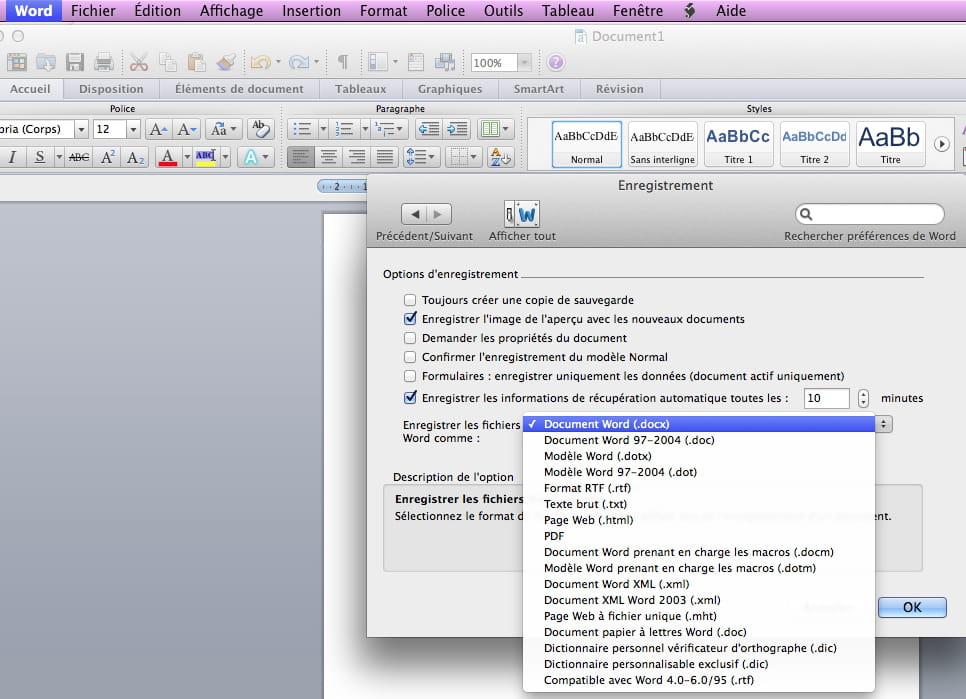Apply the yellow text highlight color
Viewport: 966px width, 699px height.
click(x=205, y=158)
